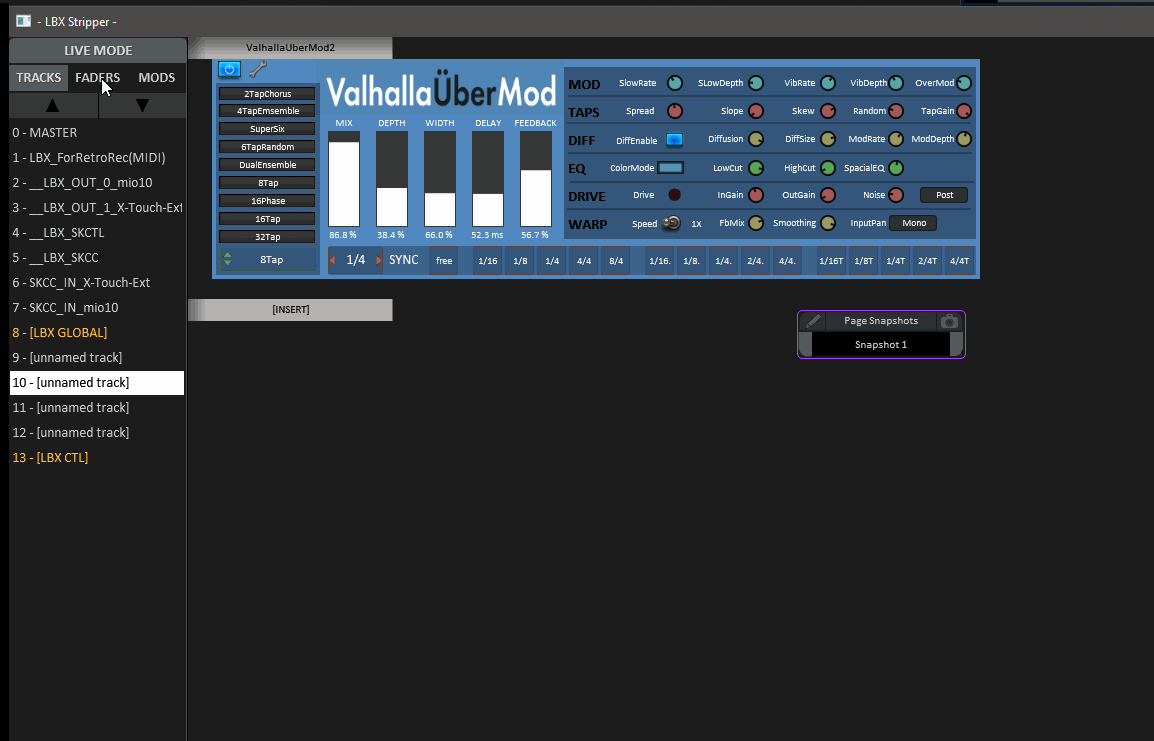Select the 2/4. dotted division button
This screenshot has width=1154, height=741.
[x=755, y=261]
